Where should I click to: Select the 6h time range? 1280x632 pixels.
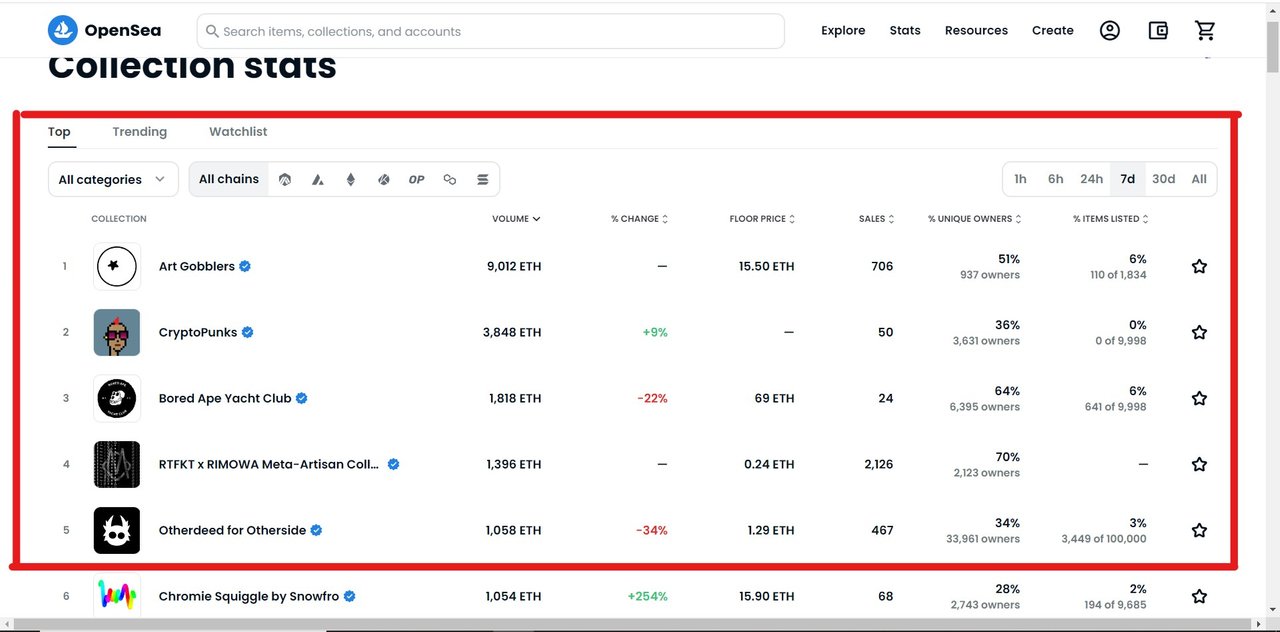(1056, 179)
